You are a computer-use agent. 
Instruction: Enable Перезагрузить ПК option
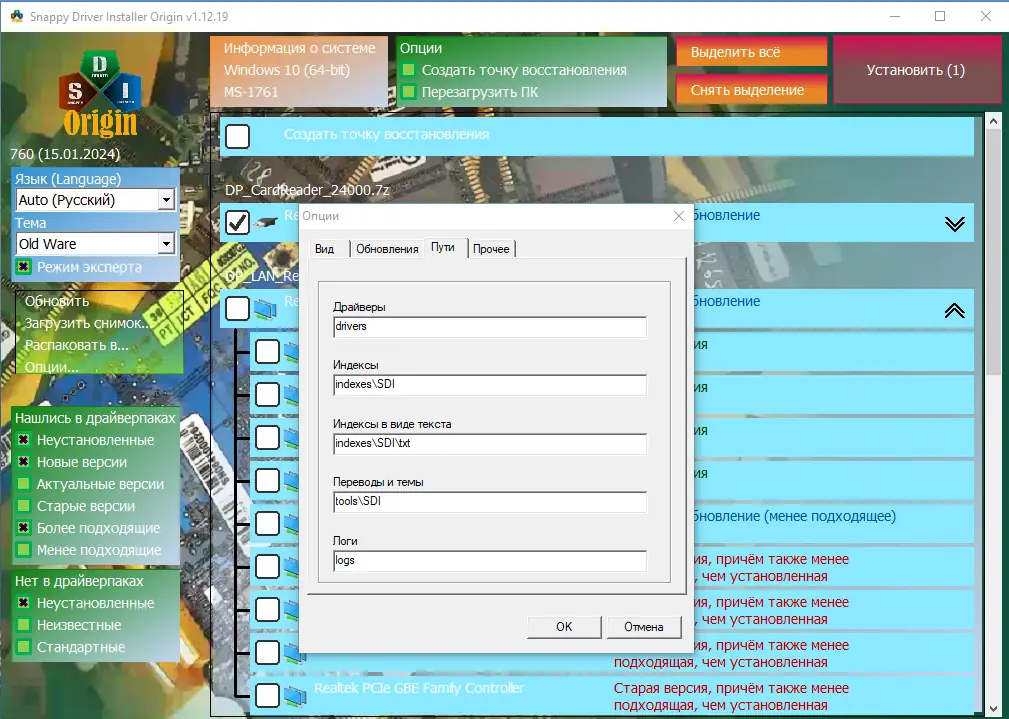click(x=408, y=91)
